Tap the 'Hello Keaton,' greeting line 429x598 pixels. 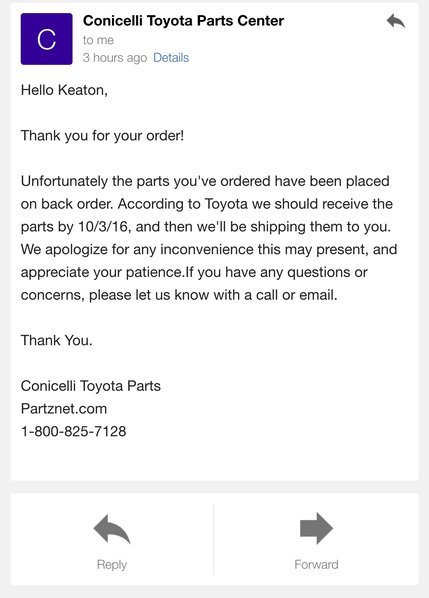click(x=64, y=90)
